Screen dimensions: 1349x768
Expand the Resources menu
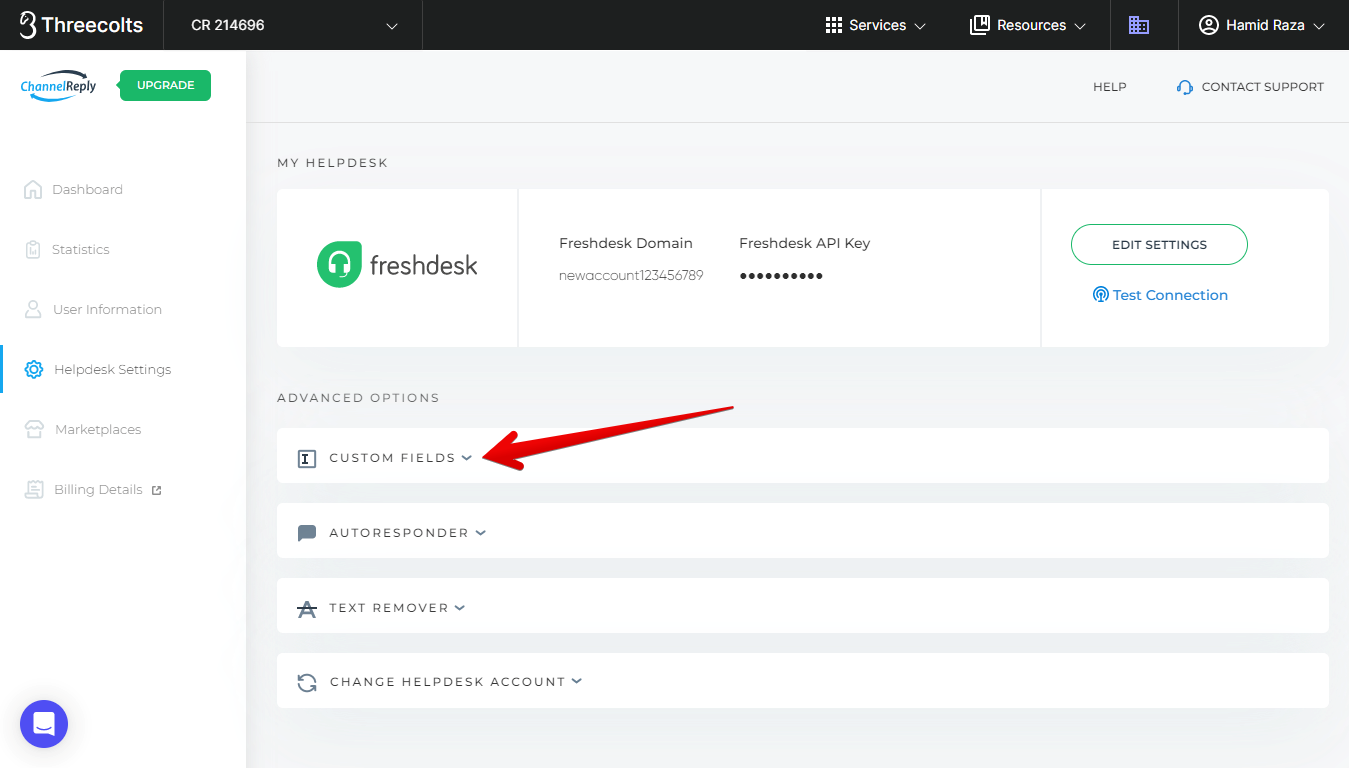tap(1028, 25)
